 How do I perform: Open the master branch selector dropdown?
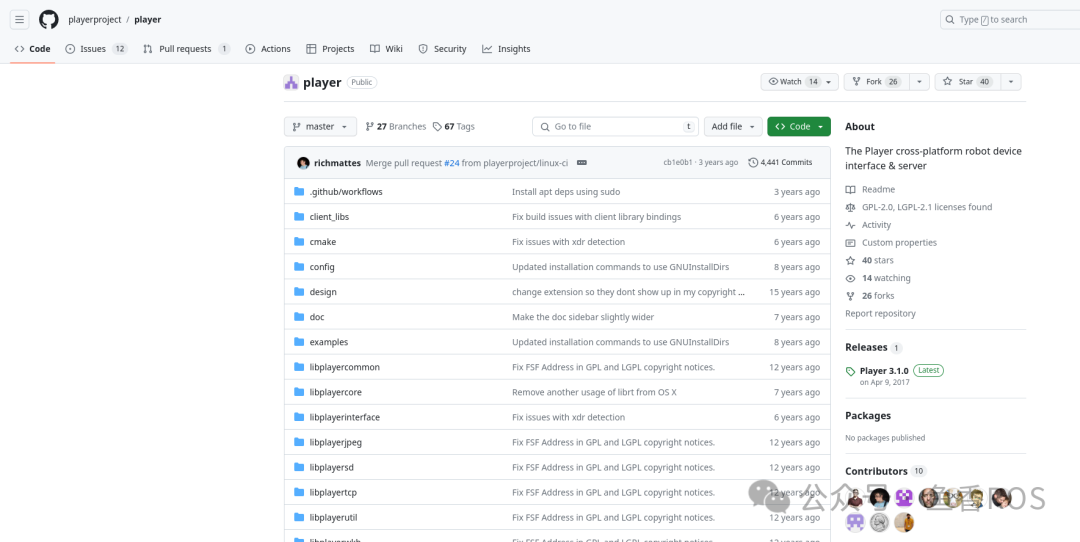(320, 127)
